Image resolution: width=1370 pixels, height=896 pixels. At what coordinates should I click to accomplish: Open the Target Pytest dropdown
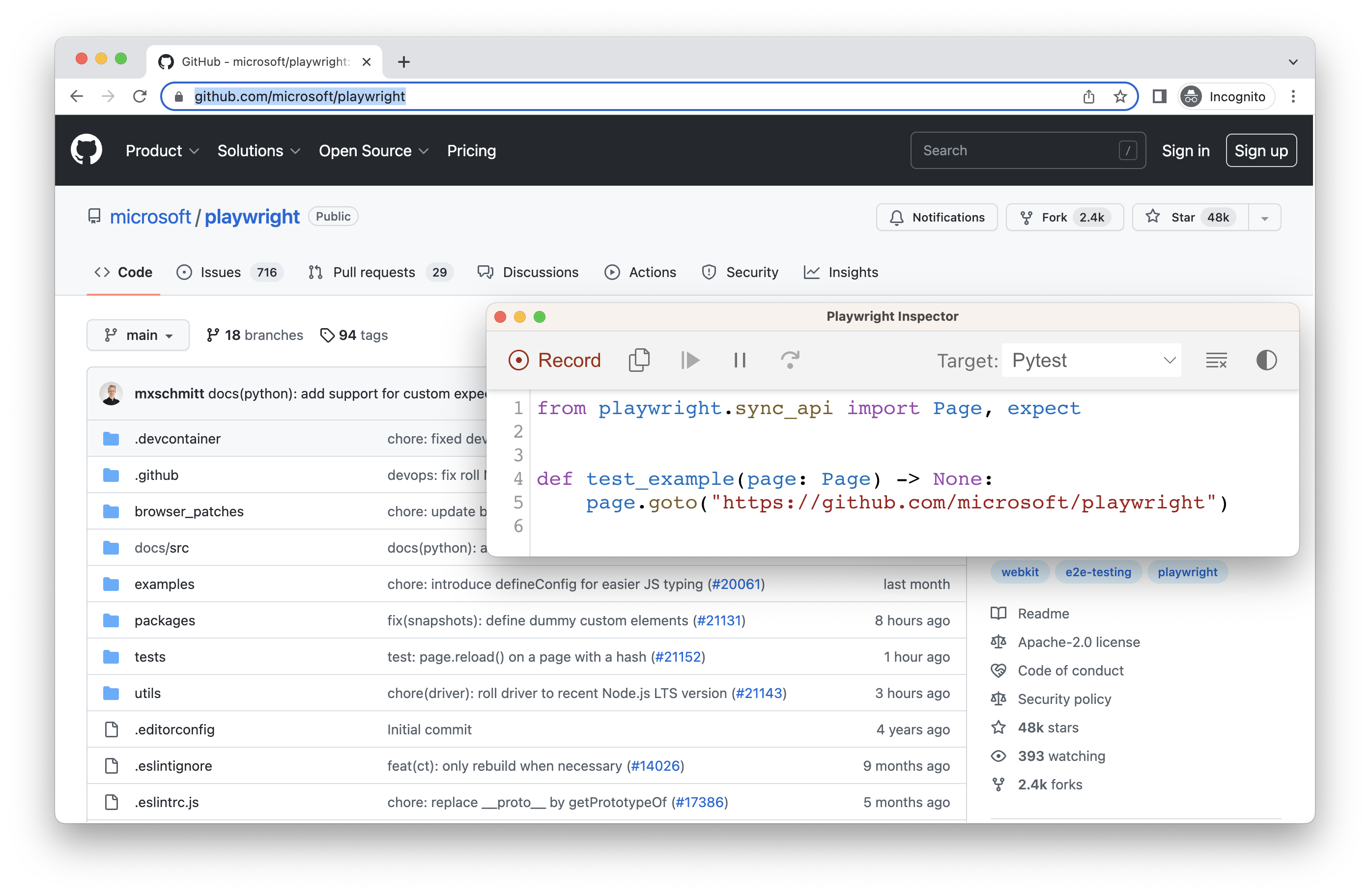[1091, 360]
